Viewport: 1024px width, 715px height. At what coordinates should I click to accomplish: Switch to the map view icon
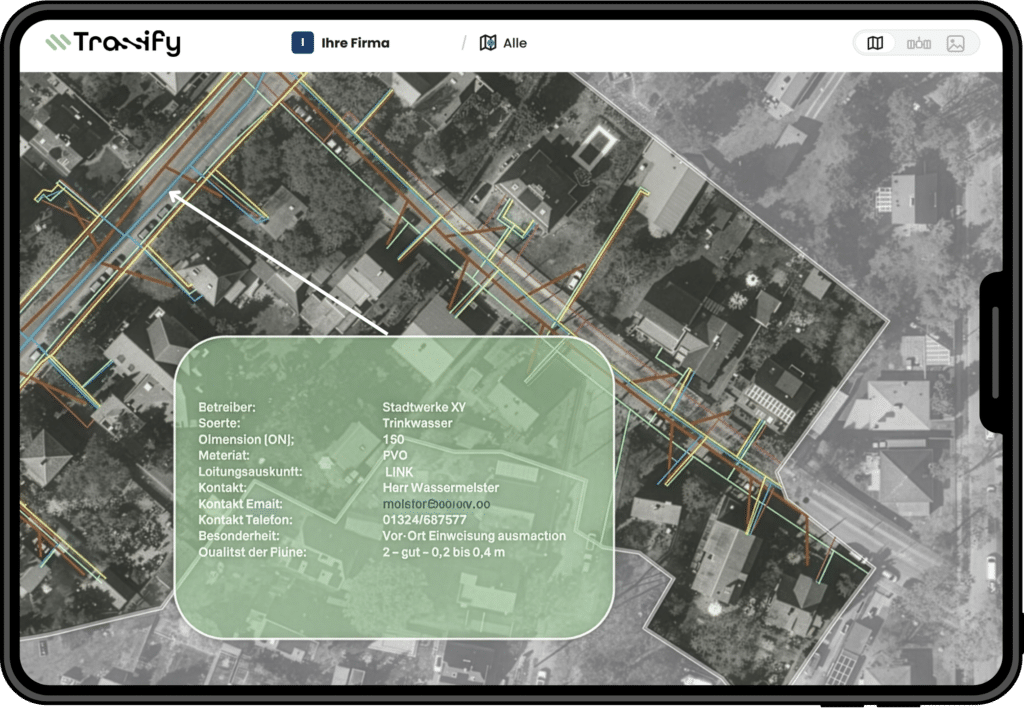tap(875, 43)
